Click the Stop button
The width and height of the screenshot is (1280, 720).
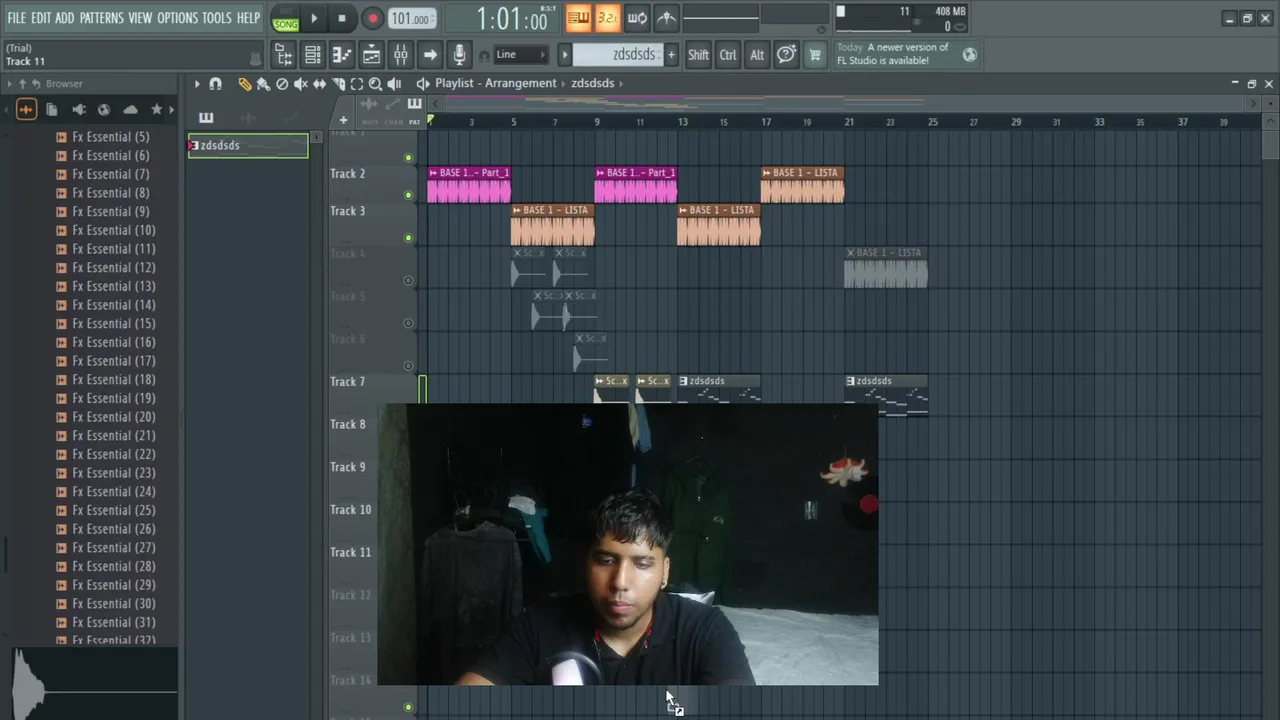coord(342,18)
